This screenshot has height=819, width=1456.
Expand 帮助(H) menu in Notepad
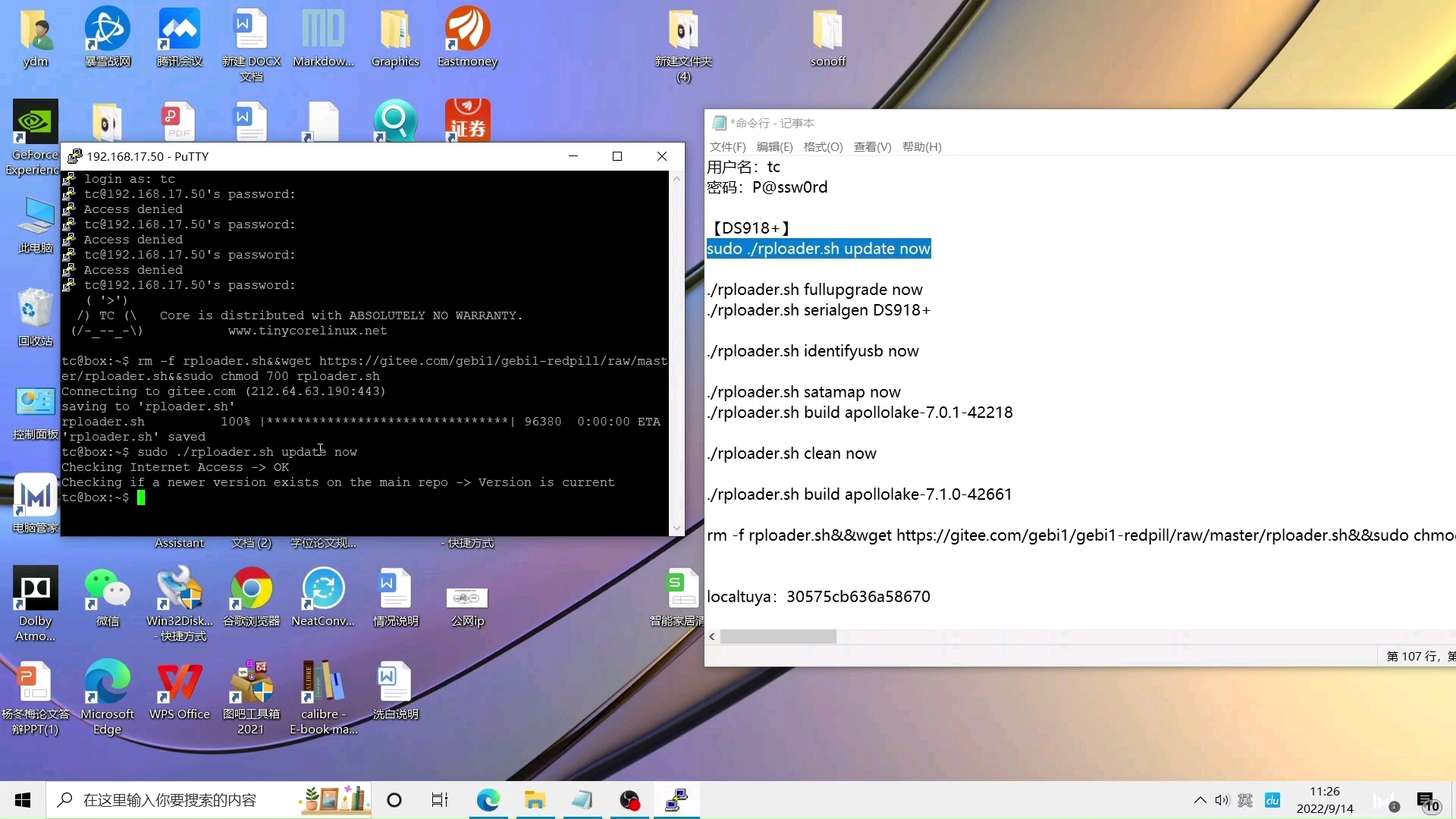(x=921, y=146)
